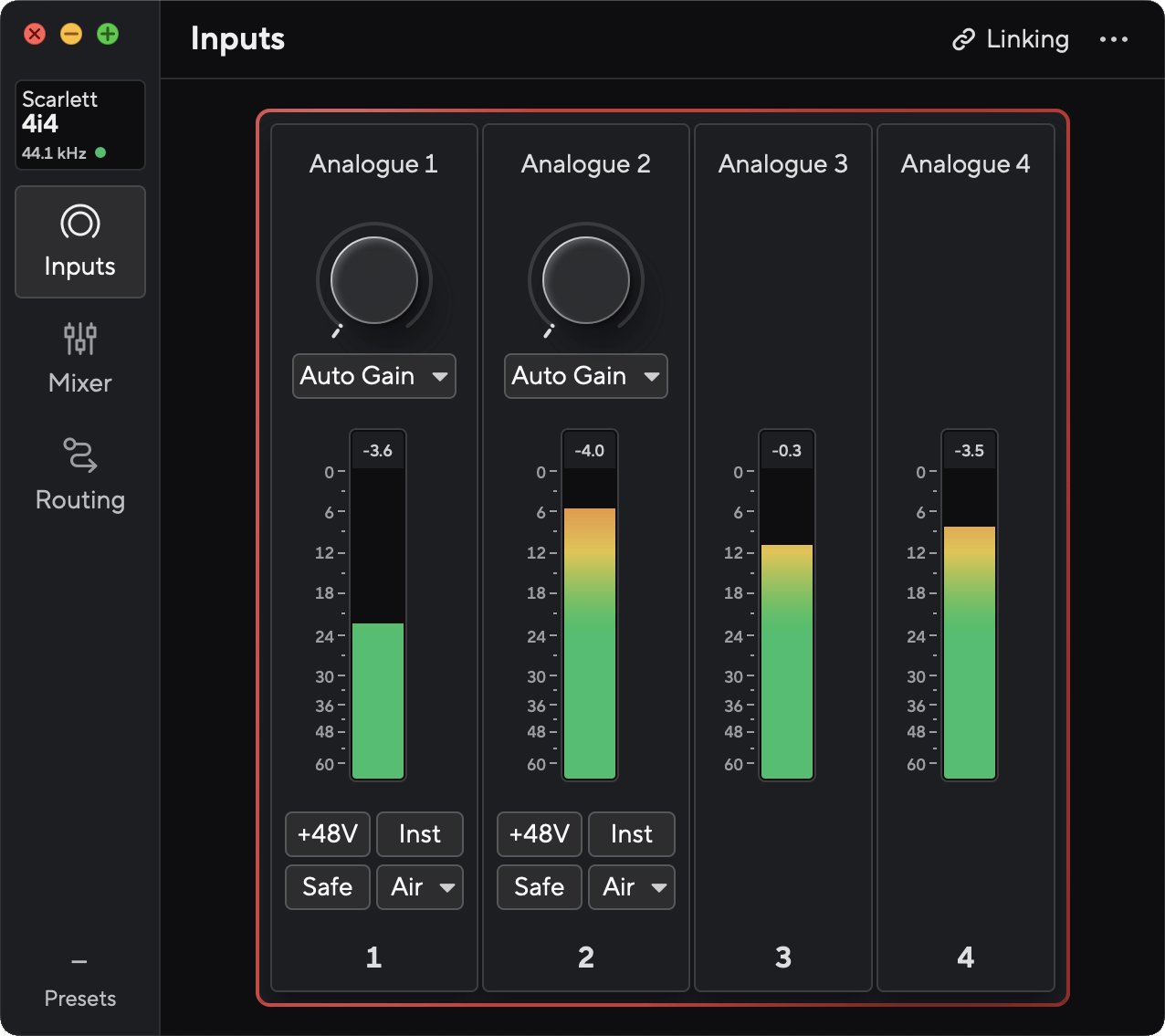Select the Scarlett 4i4 device box
The width and height of the screenshot is (1165, 1036).
80,125
